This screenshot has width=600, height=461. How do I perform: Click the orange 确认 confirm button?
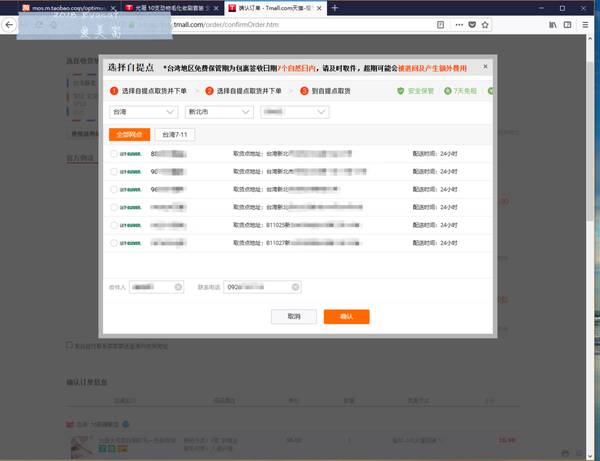(x=346, y=316)
